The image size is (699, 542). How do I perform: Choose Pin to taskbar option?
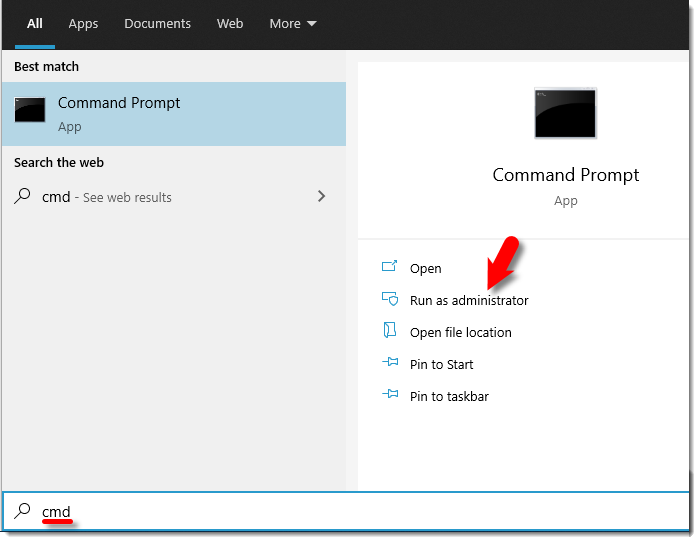click(x=449, y=396)
